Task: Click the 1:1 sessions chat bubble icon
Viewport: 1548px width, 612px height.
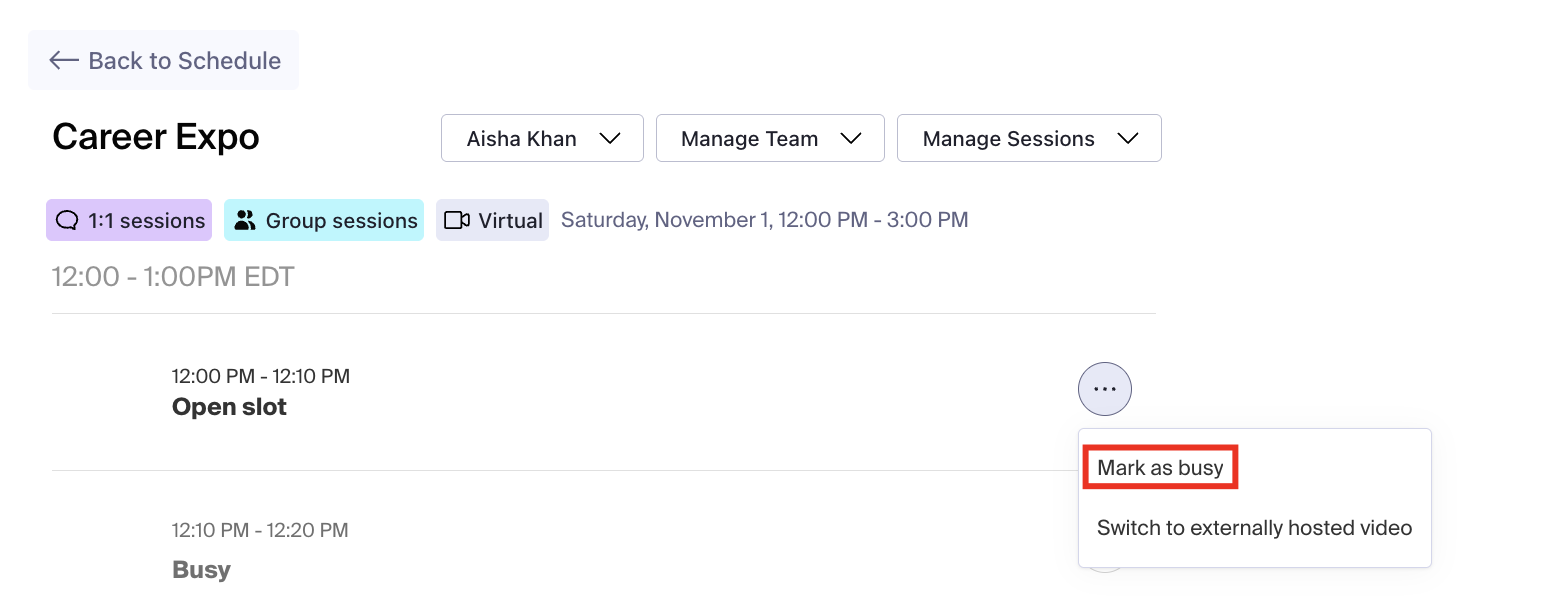Action: coord(68,221)
